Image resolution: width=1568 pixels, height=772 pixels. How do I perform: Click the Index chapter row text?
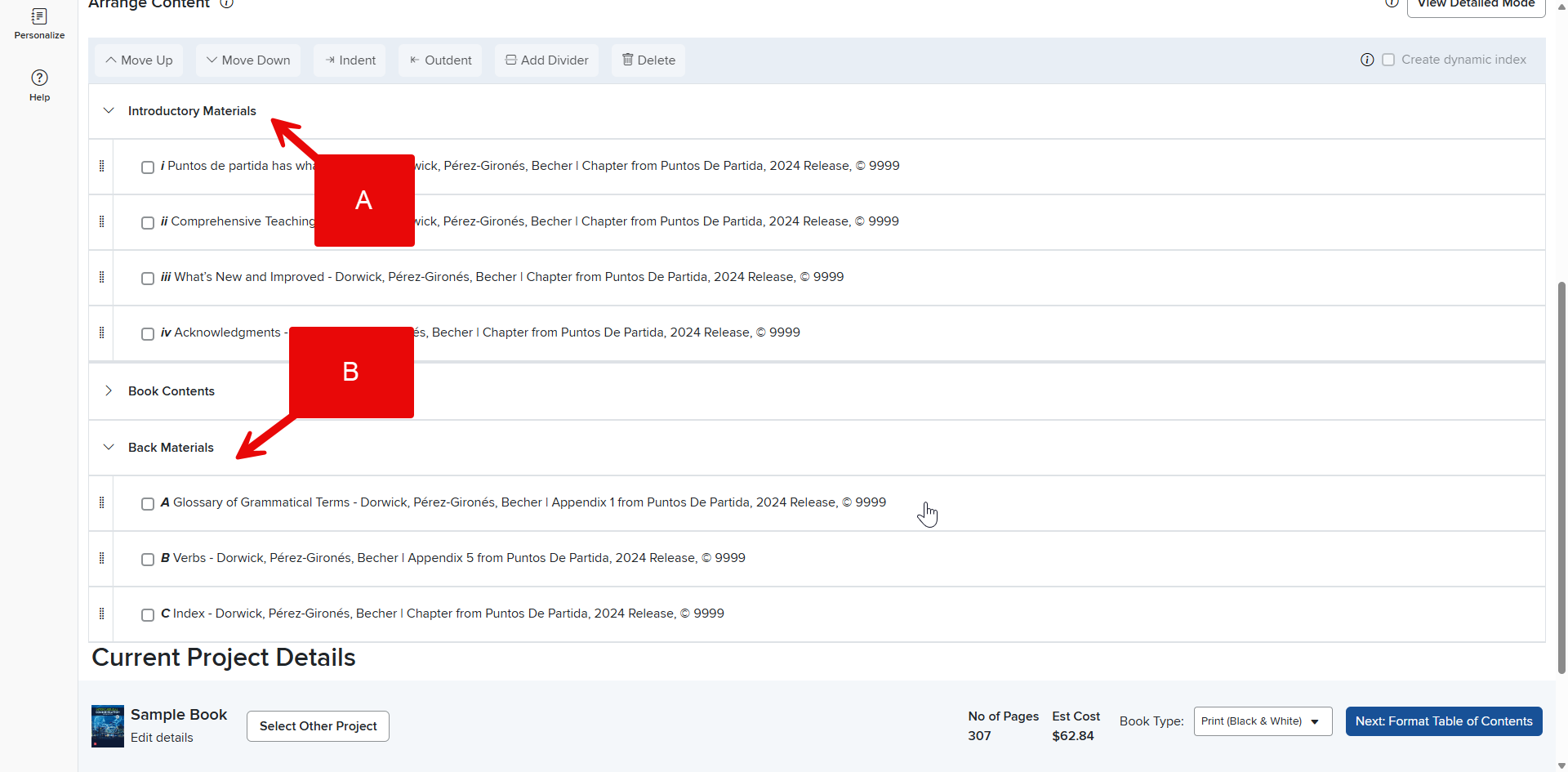coord(443,614)
